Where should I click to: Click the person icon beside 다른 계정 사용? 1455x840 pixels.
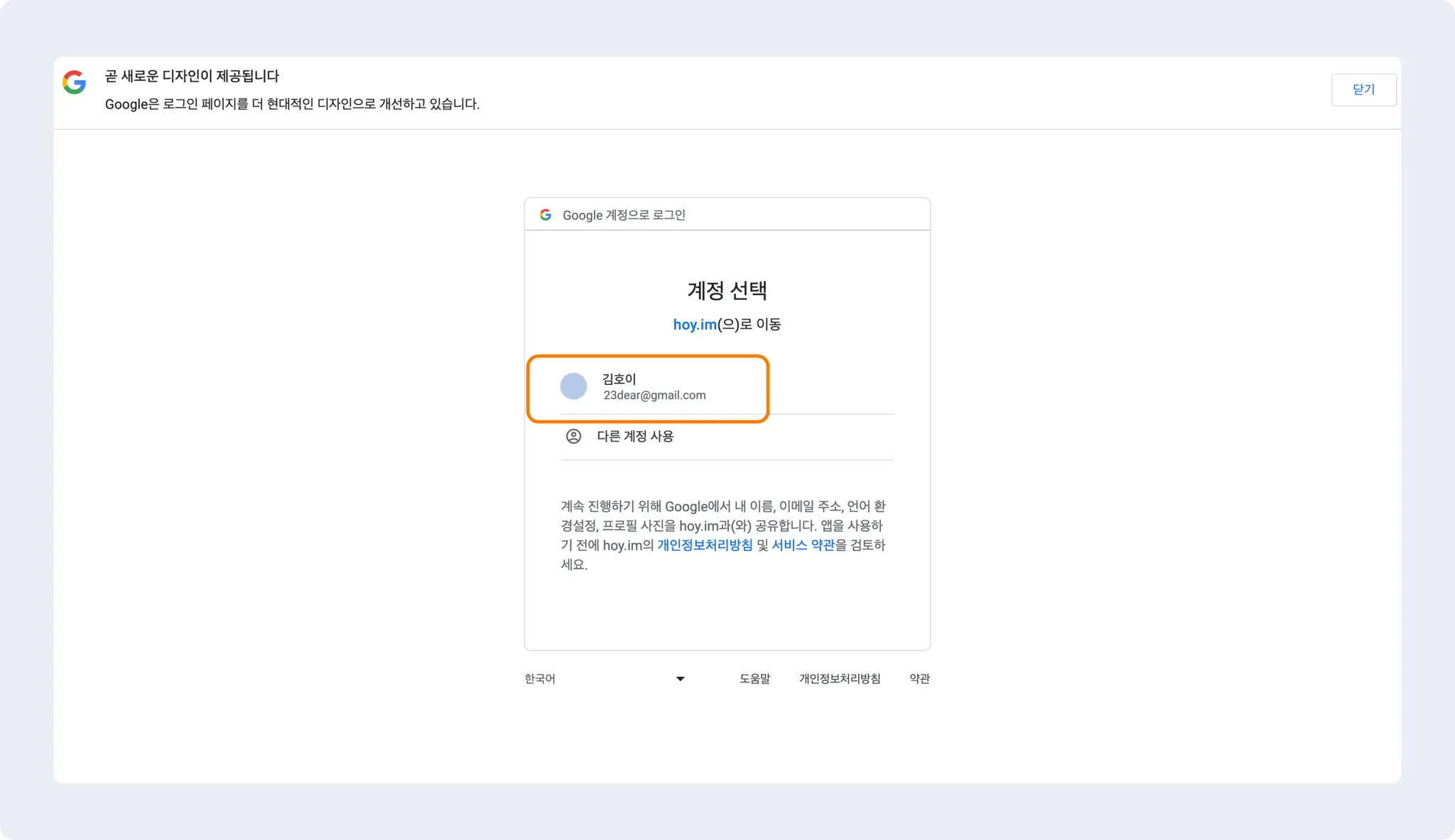click(x=573, y=436)
